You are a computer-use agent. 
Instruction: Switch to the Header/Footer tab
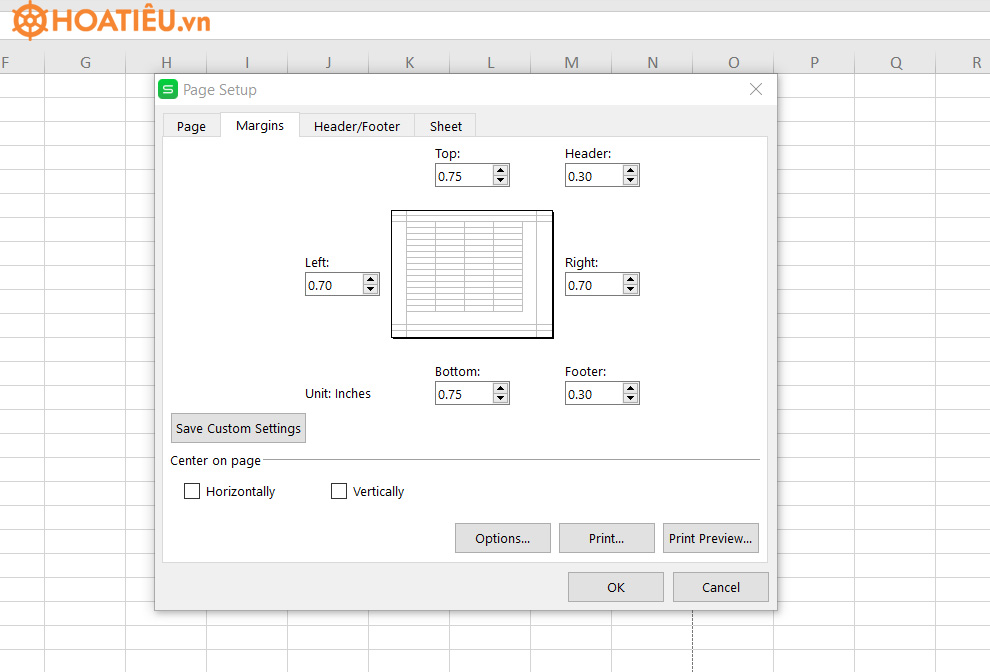click(356, 125)
